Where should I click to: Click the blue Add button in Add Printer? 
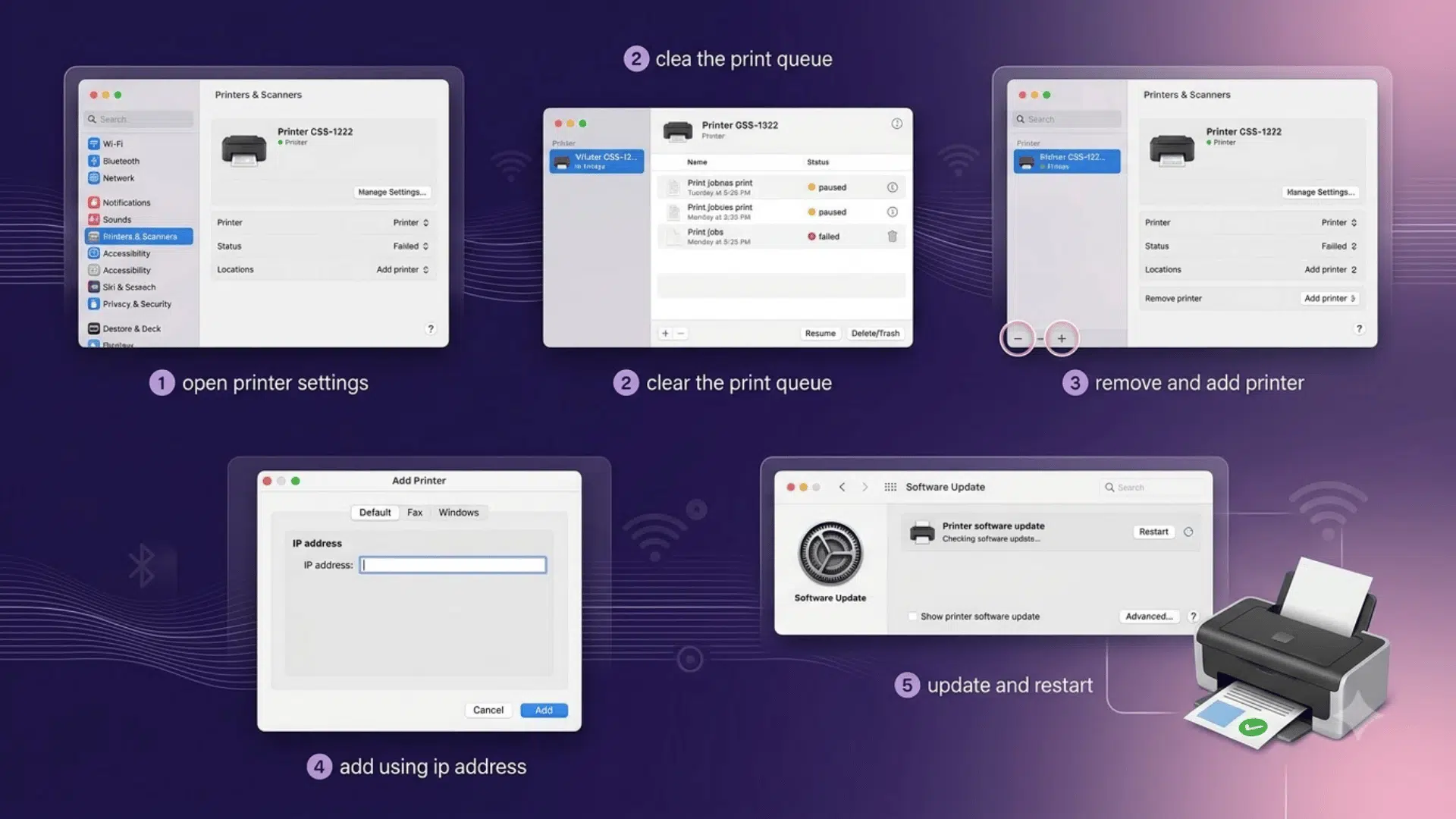click(544, 710)
